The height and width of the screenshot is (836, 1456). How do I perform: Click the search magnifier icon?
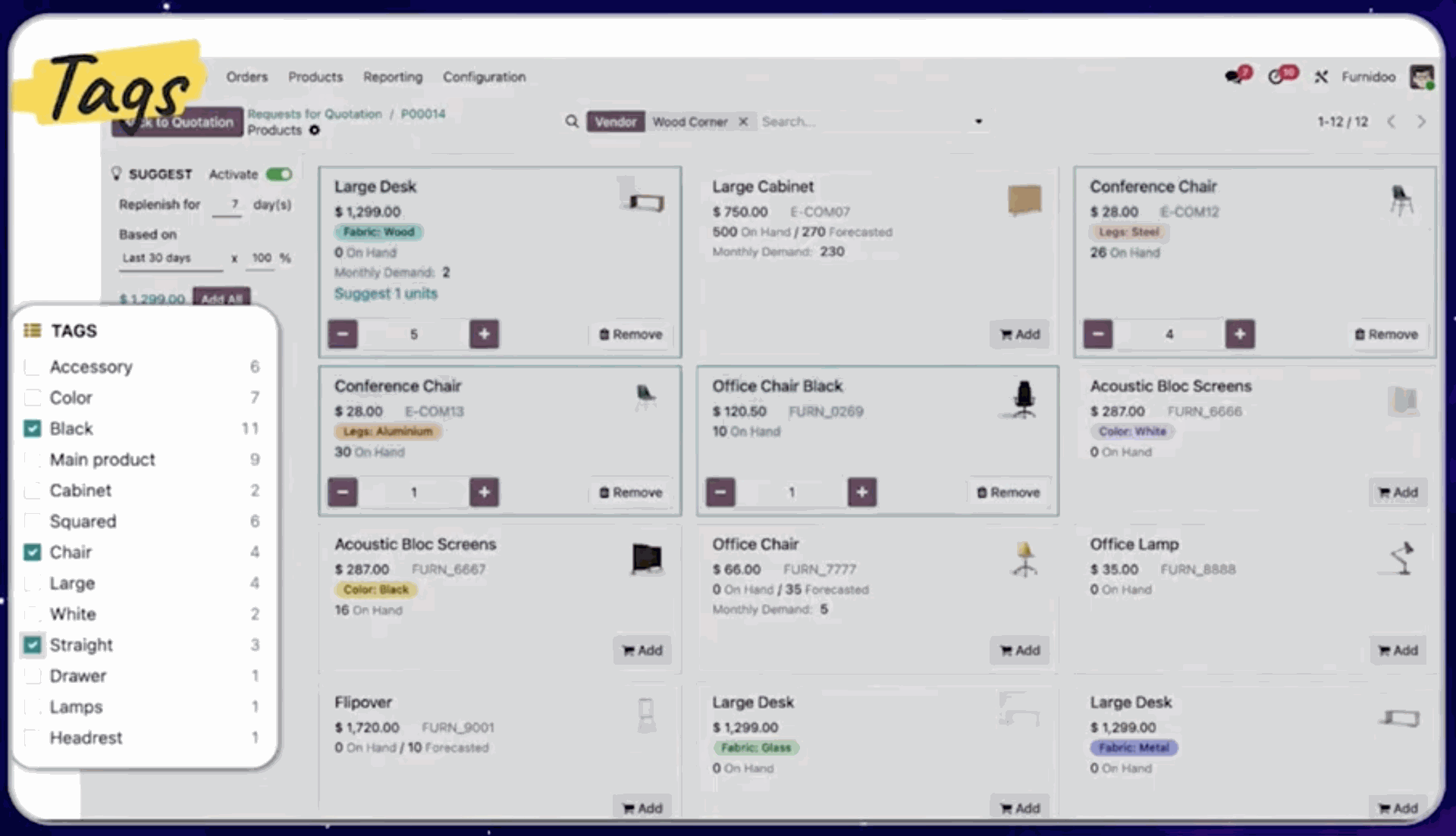click(x=572, y=121)
